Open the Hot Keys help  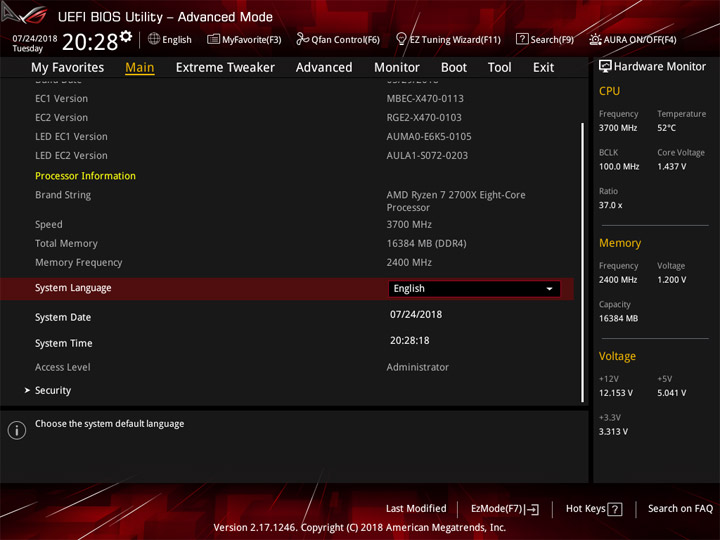pos(594,509)
